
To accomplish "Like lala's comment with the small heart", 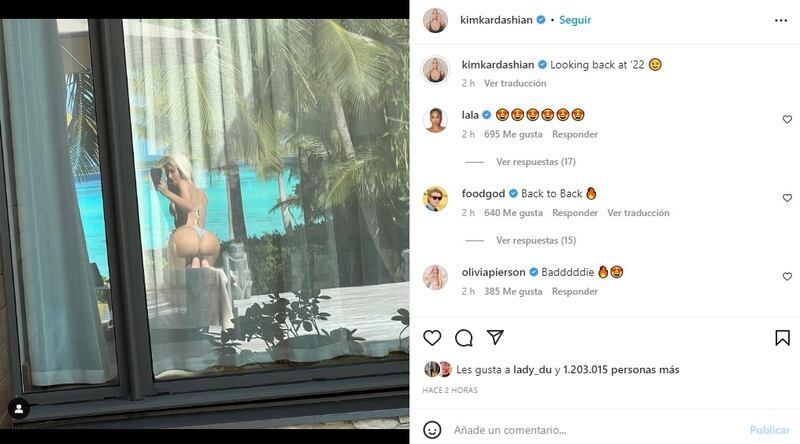I will click(x=787, y=119).
